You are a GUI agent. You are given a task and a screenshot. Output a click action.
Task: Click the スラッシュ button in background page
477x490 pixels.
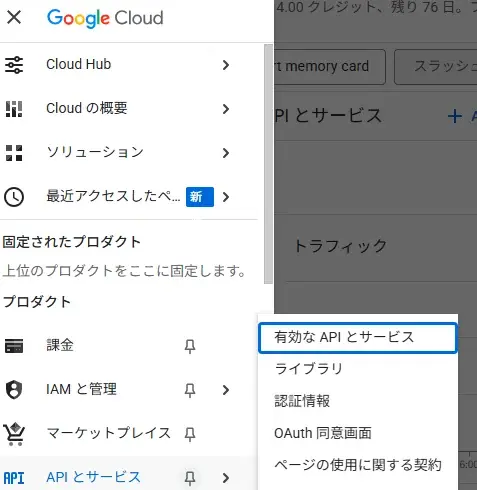[436, 67]
